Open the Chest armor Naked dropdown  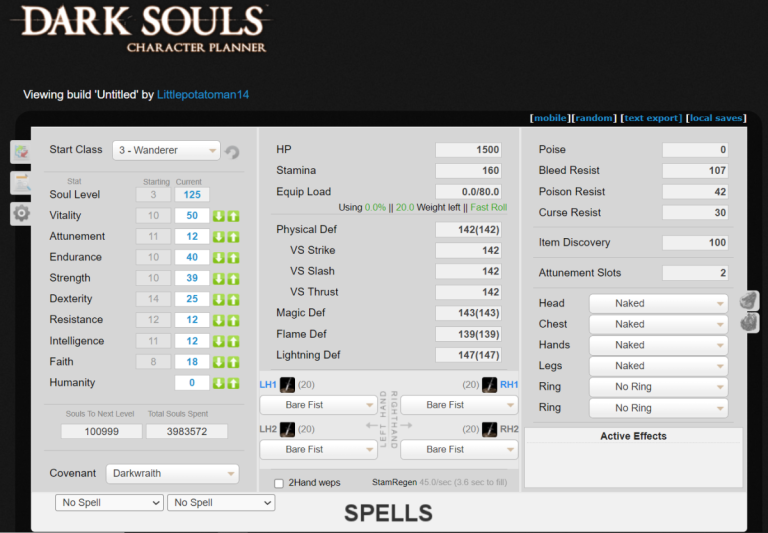[658, 324]
